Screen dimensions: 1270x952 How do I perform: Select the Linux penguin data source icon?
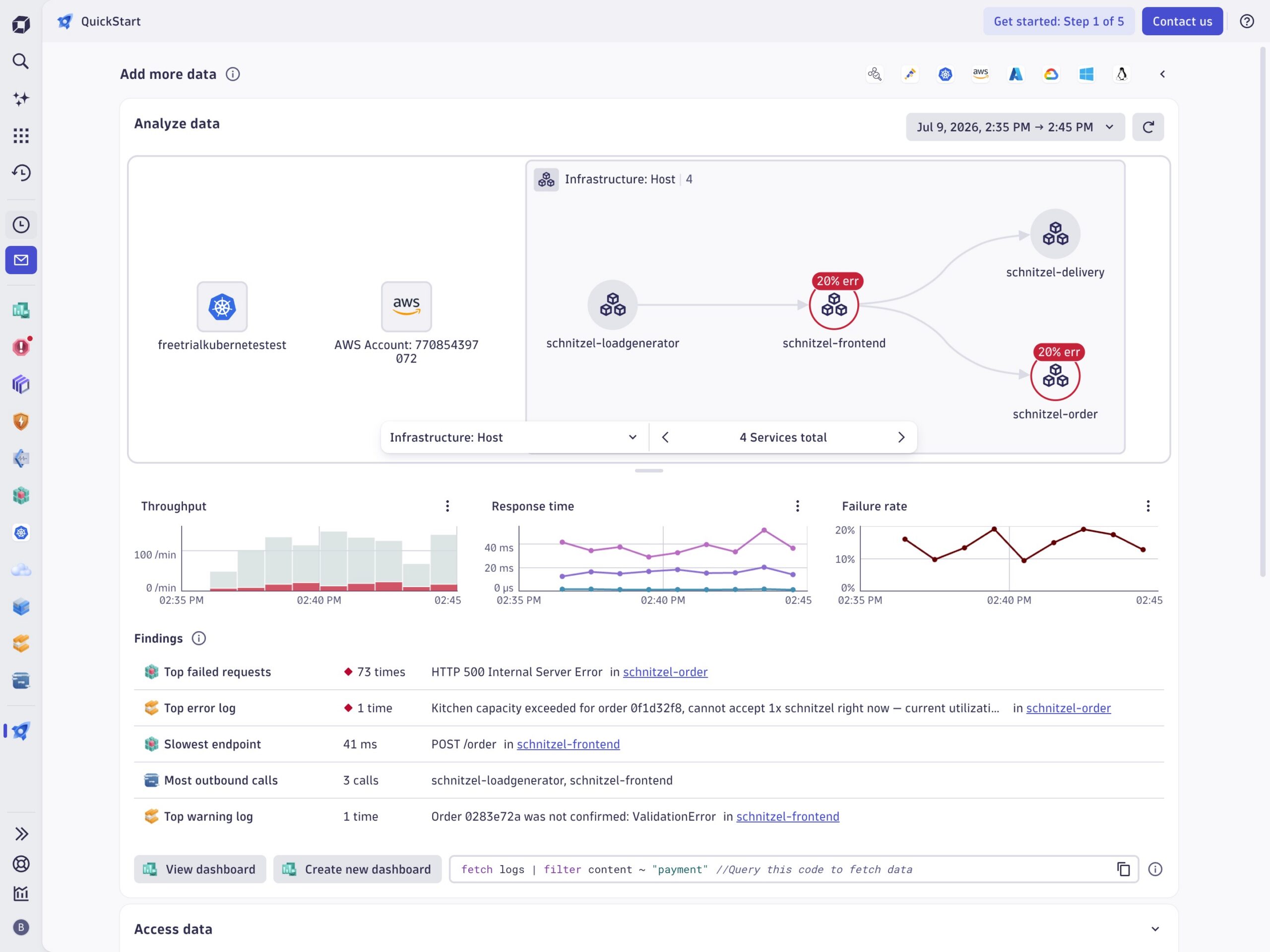coord(1121,74)
